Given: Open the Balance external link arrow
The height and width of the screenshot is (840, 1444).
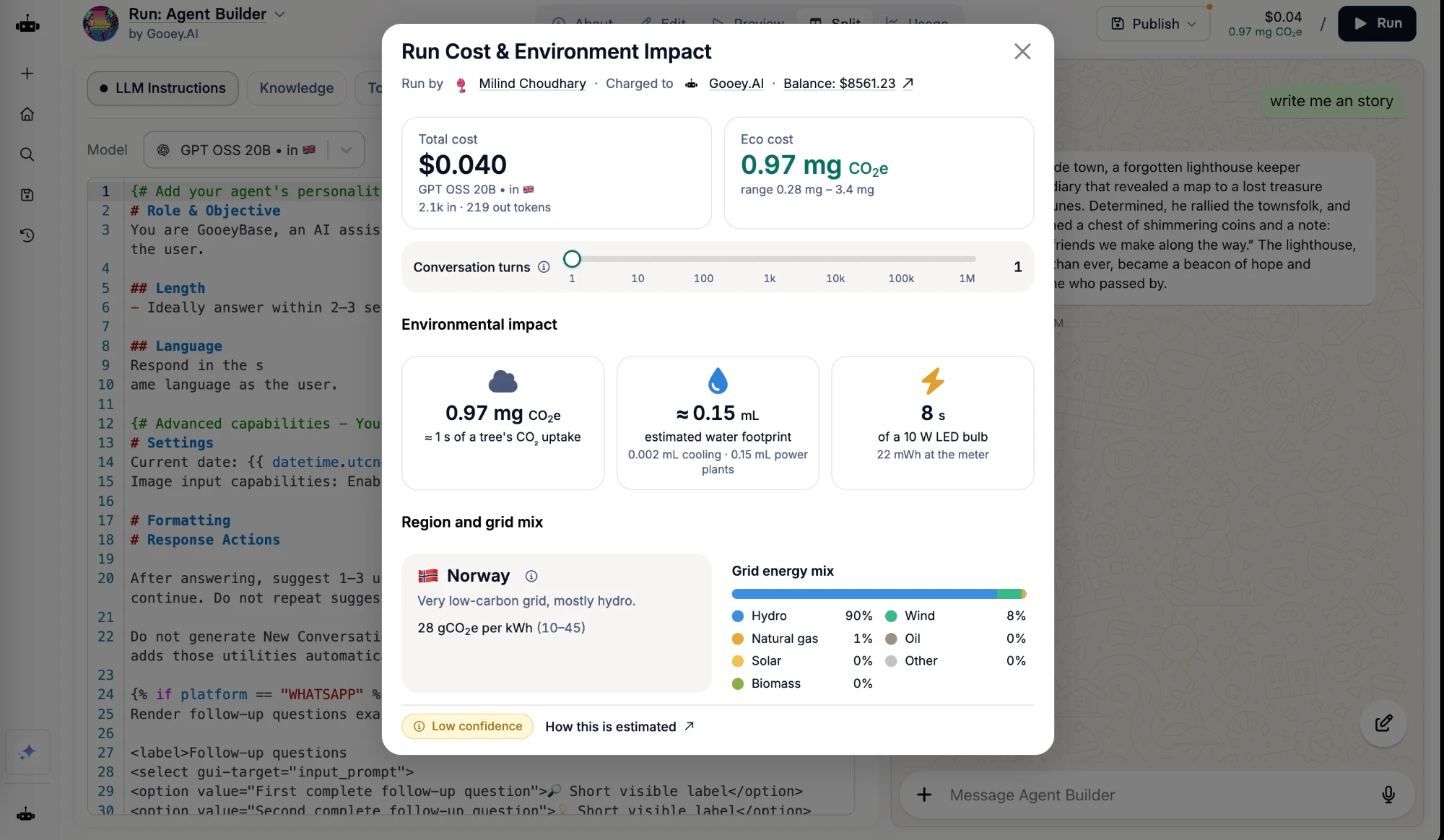Looking at the screenshot, I should coord(908,83).
